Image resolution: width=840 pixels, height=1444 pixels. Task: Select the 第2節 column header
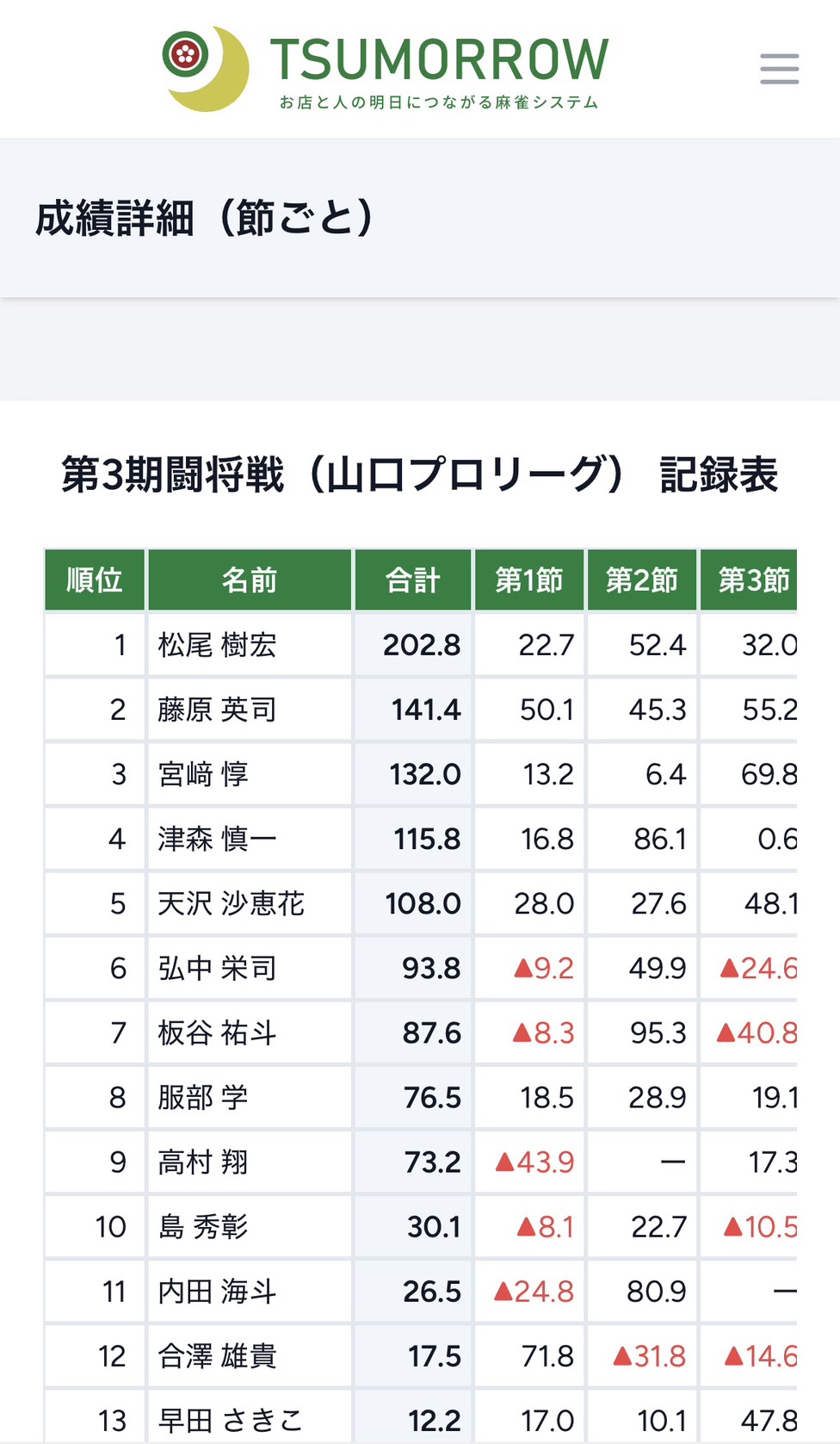[642, 579]
